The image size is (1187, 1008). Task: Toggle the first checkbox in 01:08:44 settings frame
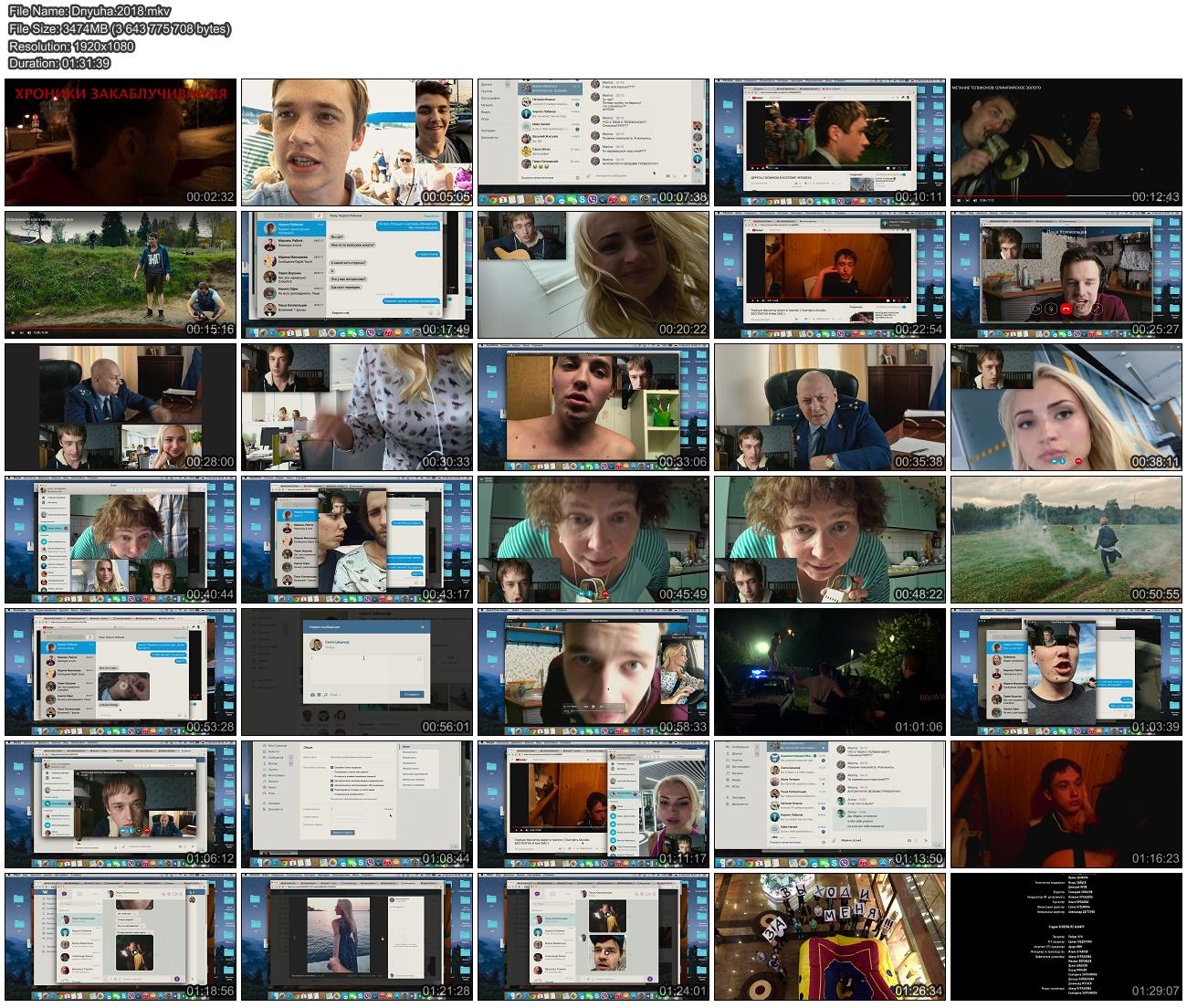click(x=331, y=768)
